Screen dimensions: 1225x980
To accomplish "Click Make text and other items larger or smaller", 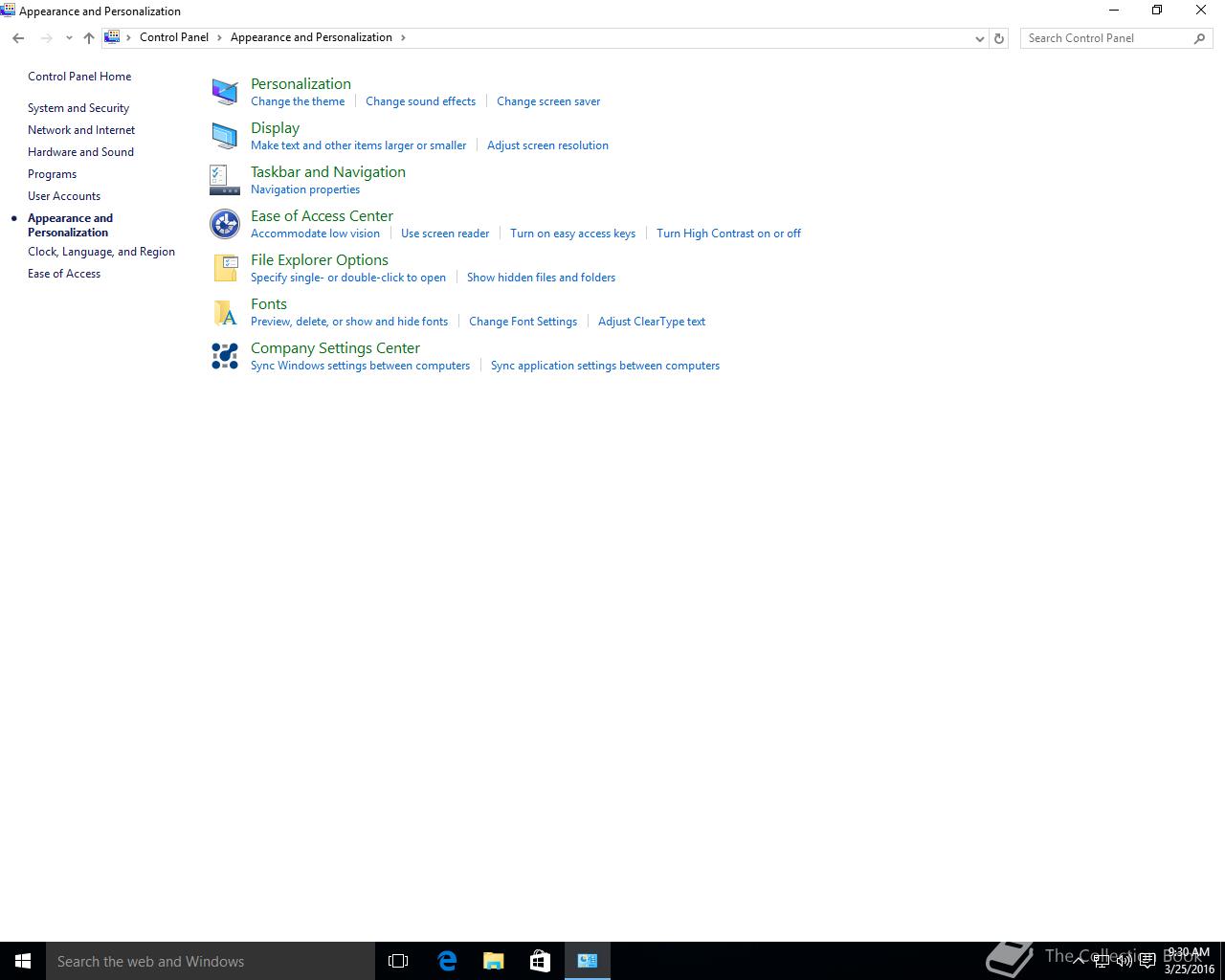I will [x=358, y=145].
